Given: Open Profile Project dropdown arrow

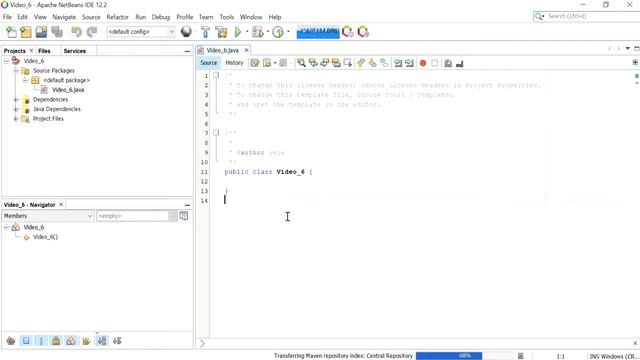Looking at the screenshot, I should point(288,32).
